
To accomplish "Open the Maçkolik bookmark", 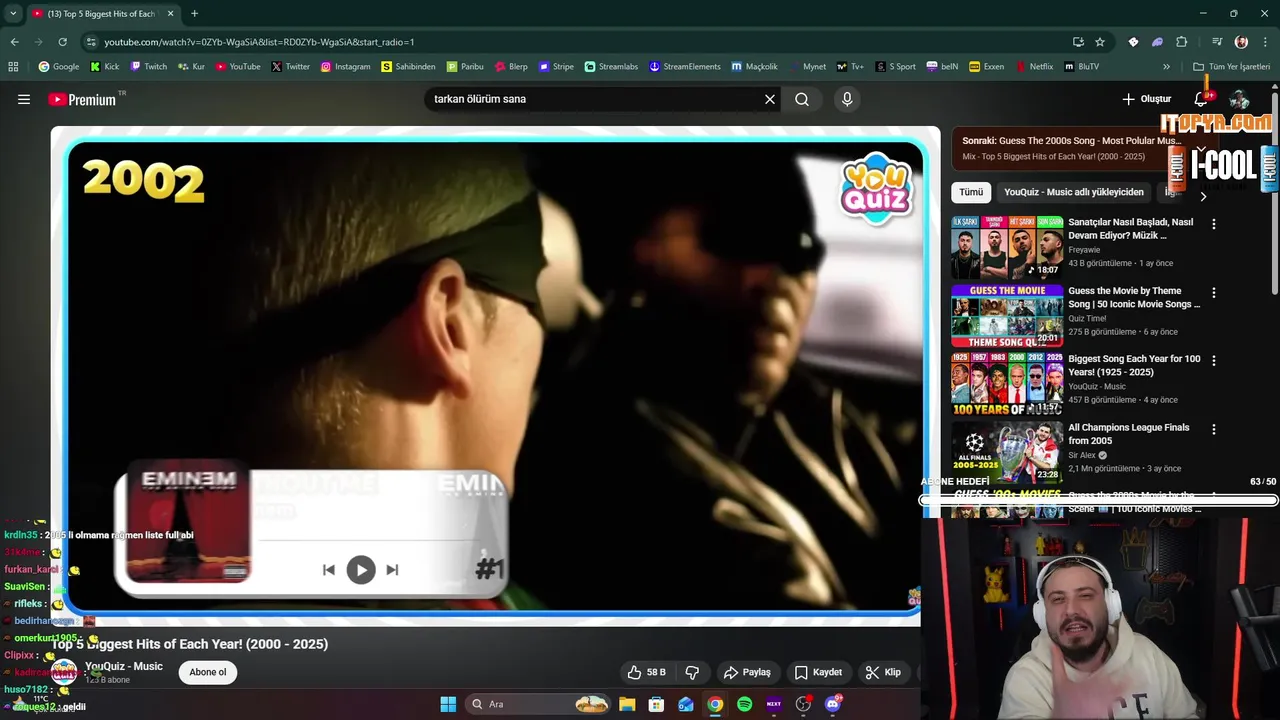I will (x=754, y=67).
